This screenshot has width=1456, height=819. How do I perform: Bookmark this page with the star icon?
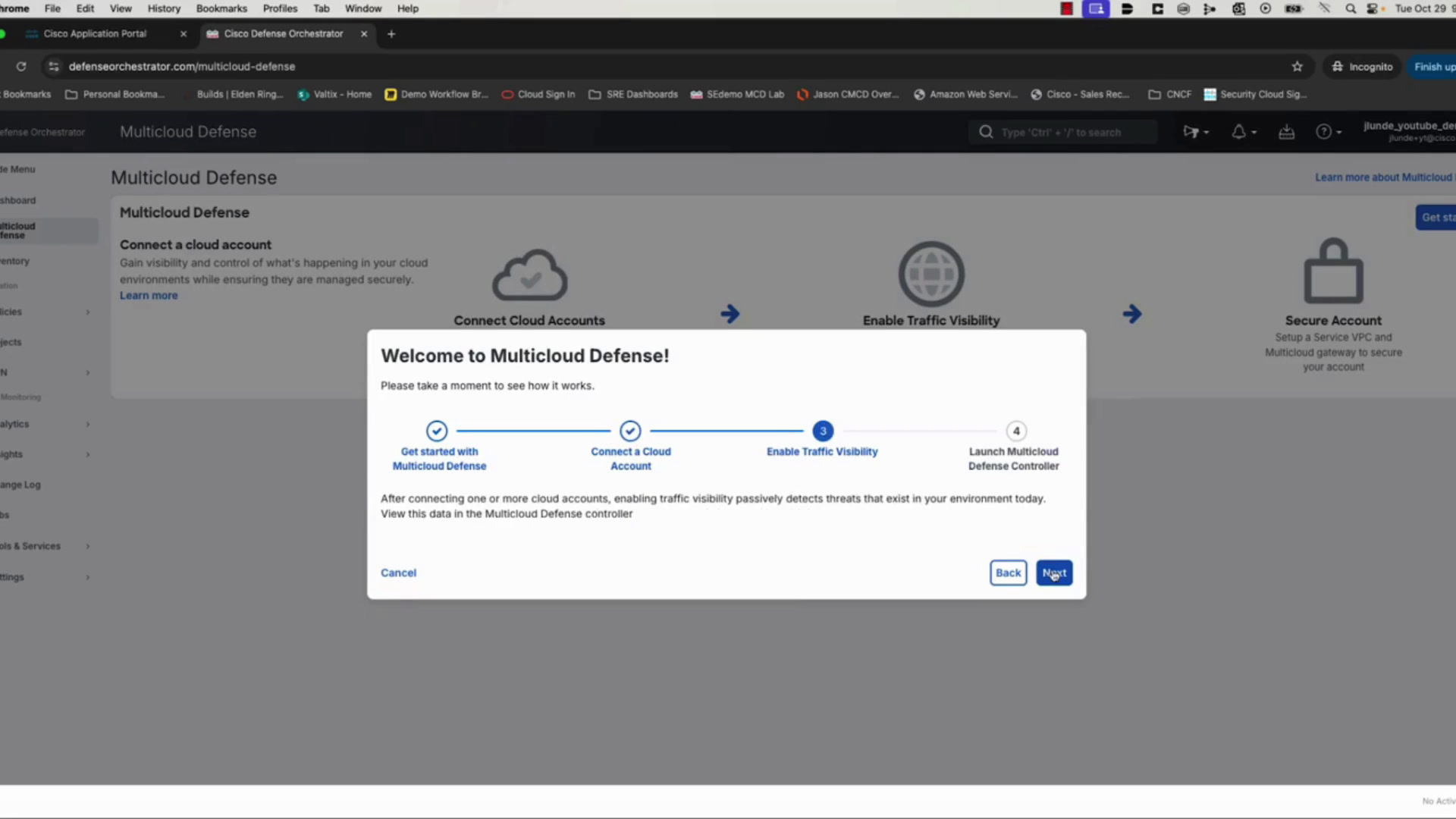[1298, 67]
